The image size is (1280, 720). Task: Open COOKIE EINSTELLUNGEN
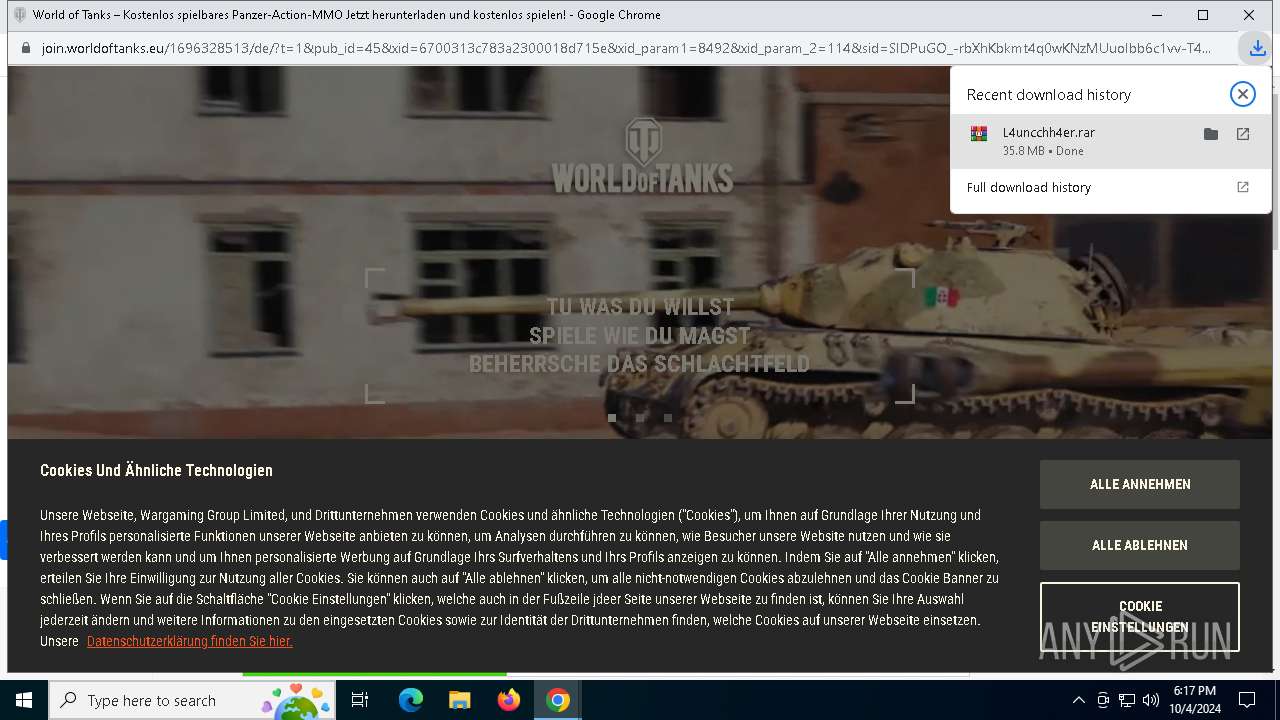click(1140, 617)
